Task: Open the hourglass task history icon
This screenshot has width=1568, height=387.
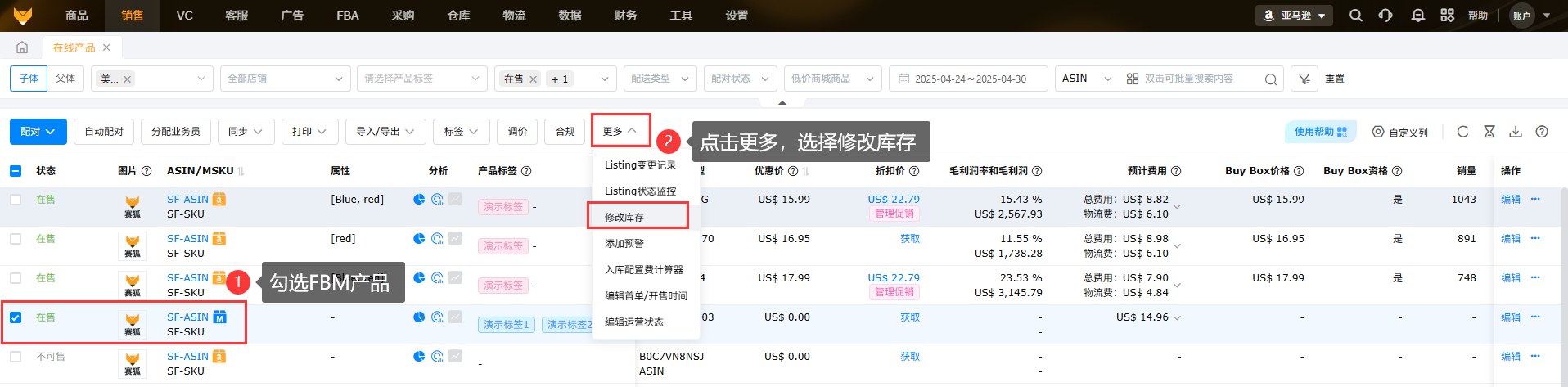Action: tap(1489, 132)
